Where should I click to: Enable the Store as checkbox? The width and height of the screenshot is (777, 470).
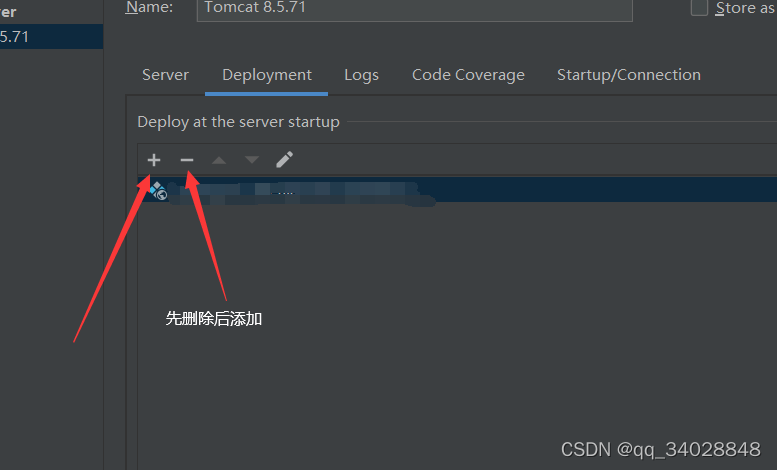pos(699,7)
